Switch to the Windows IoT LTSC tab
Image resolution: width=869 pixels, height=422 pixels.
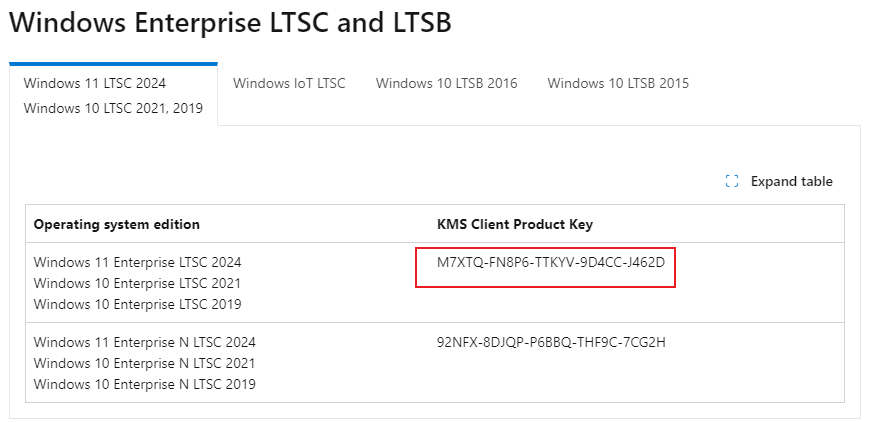coord(289,83)
